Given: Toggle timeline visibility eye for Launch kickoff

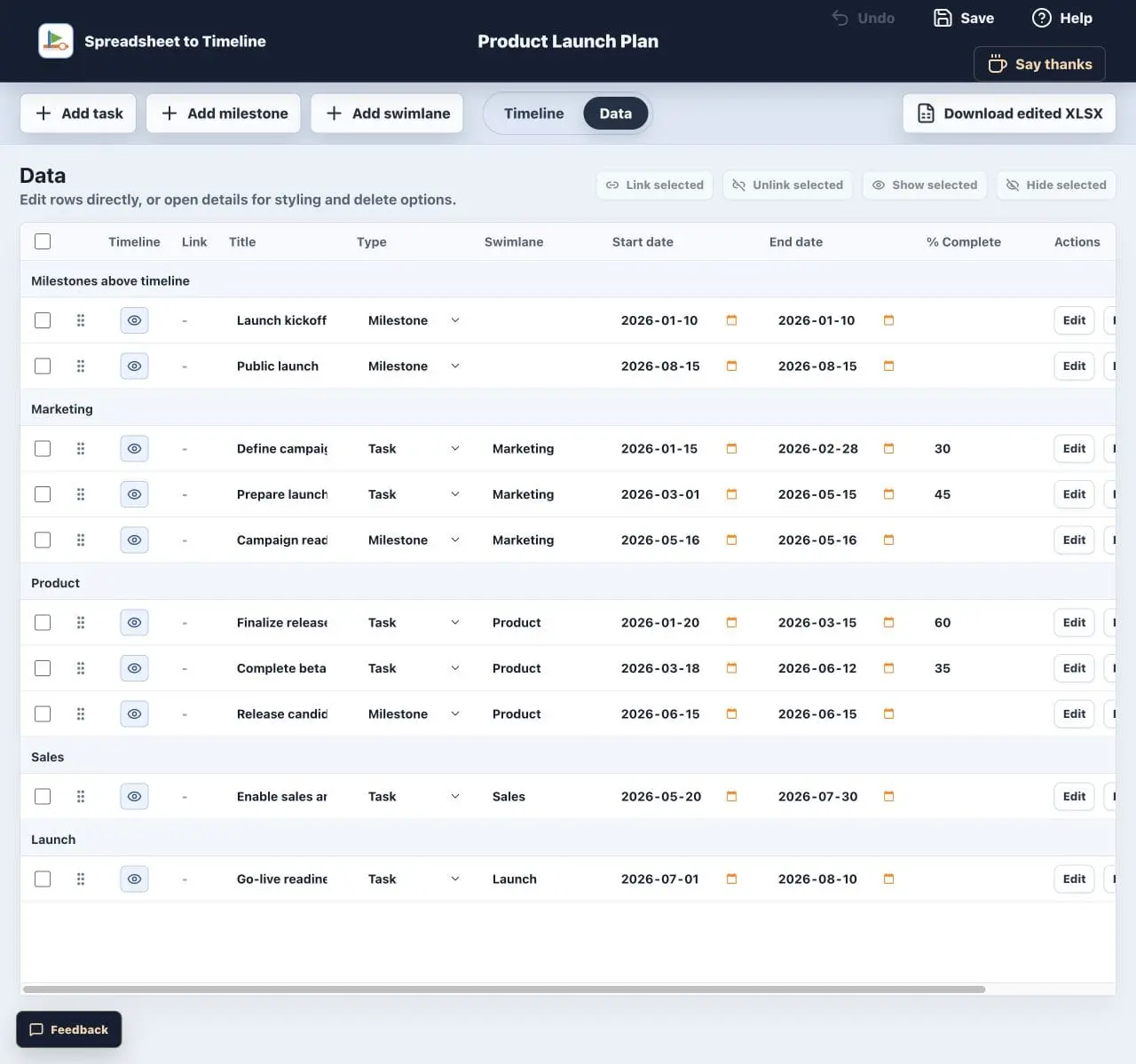Looking at the screenshot, I should tap(134, 320).
